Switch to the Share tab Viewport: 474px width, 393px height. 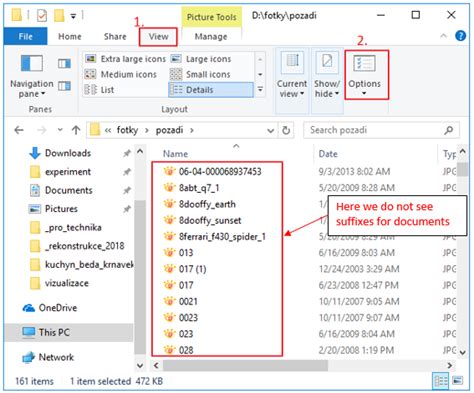point(115,36)
